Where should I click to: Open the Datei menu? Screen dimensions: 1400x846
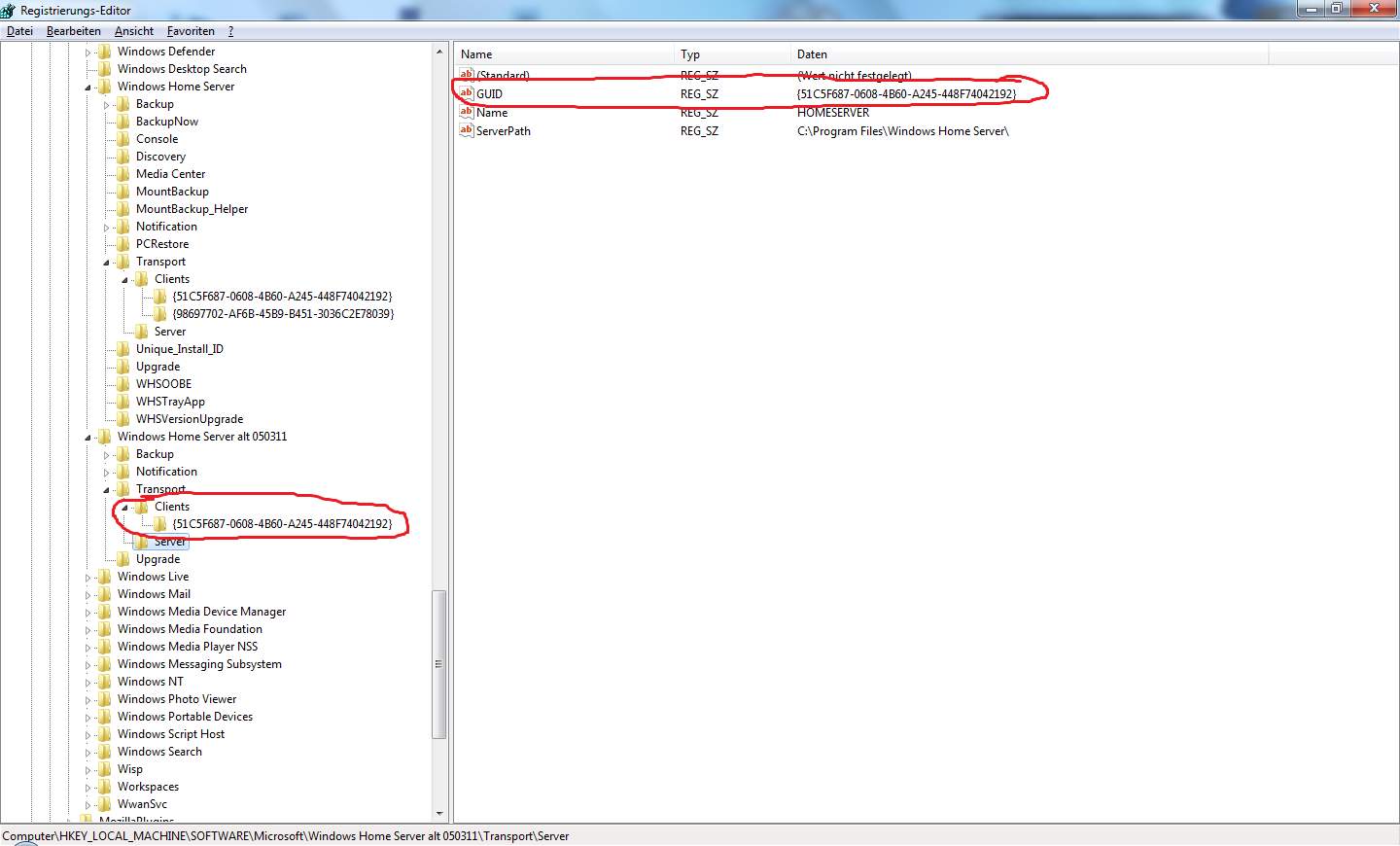[x=19, y=31]
